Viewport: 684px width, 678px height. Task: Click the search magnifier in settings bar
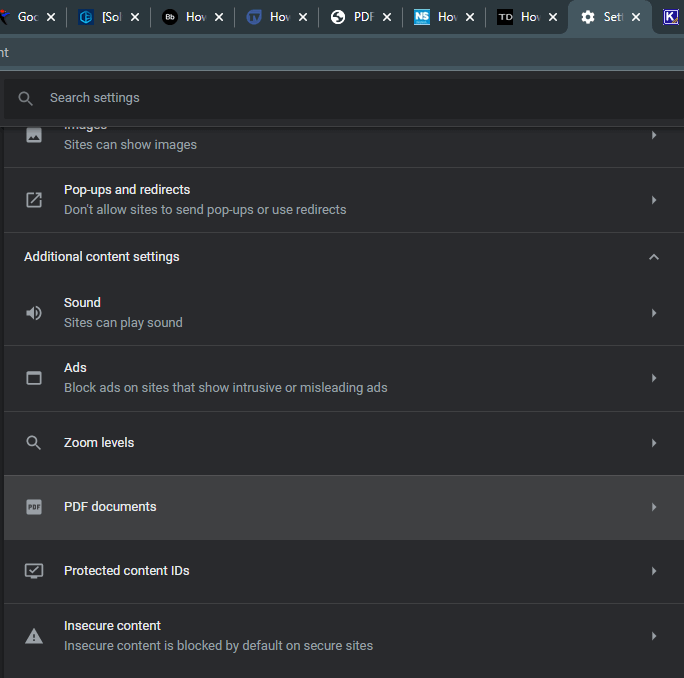pos(25,98)
